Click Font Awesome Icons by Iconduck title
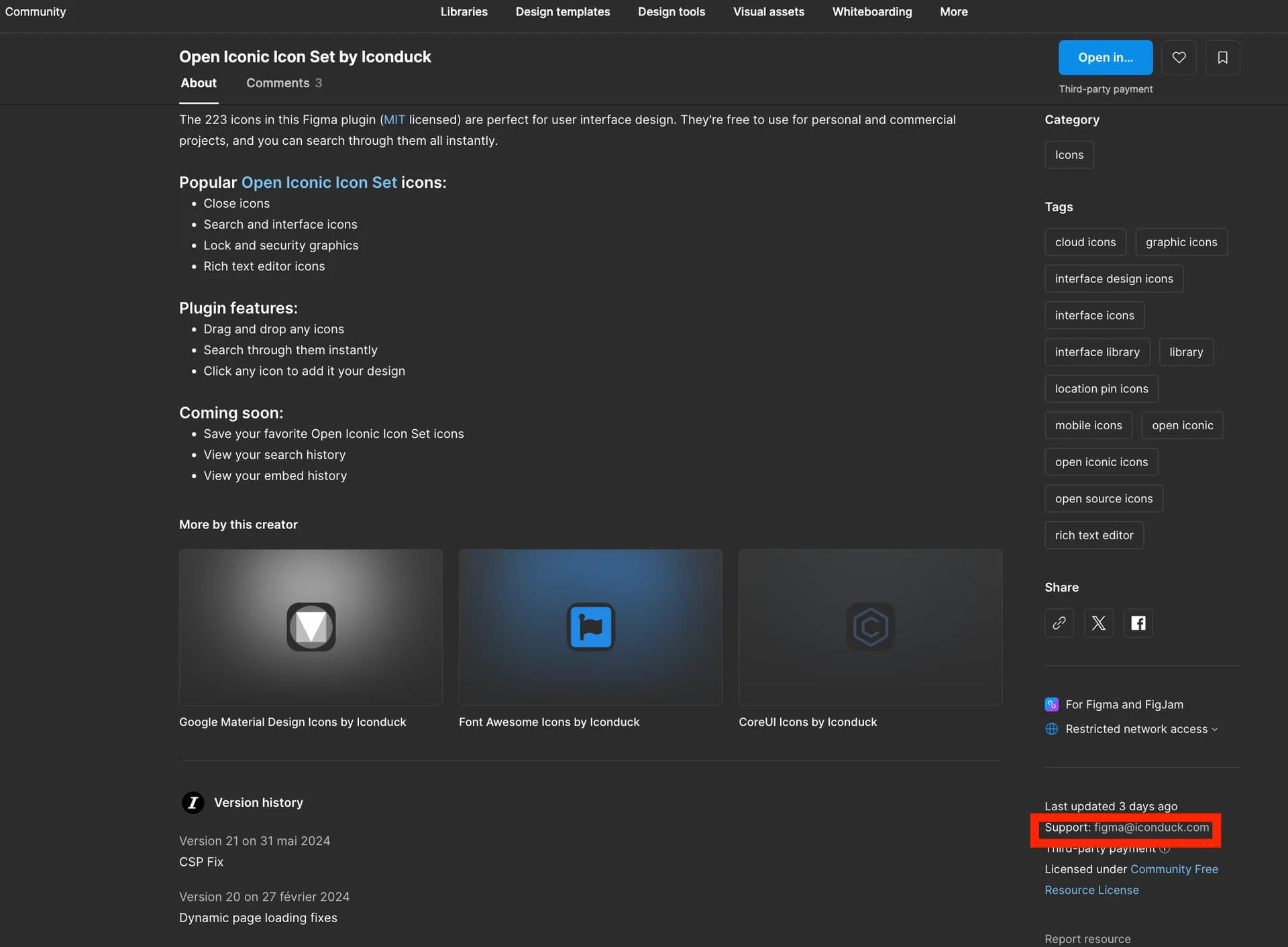The height and width of the screenshot is (947, 1288). coord(549,722)
